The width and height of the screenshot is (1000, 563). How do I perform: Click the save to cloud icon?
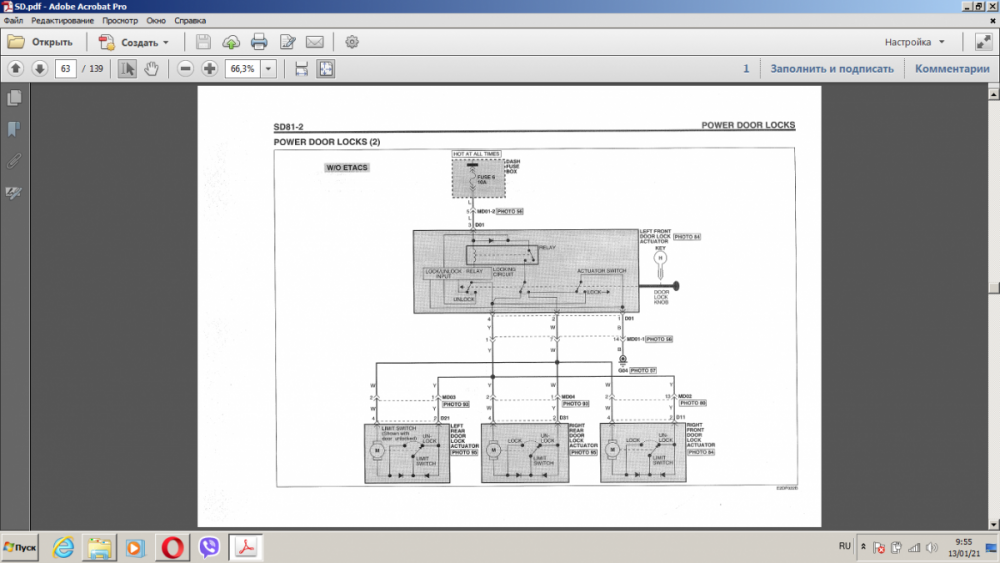[x=231, y=42]
